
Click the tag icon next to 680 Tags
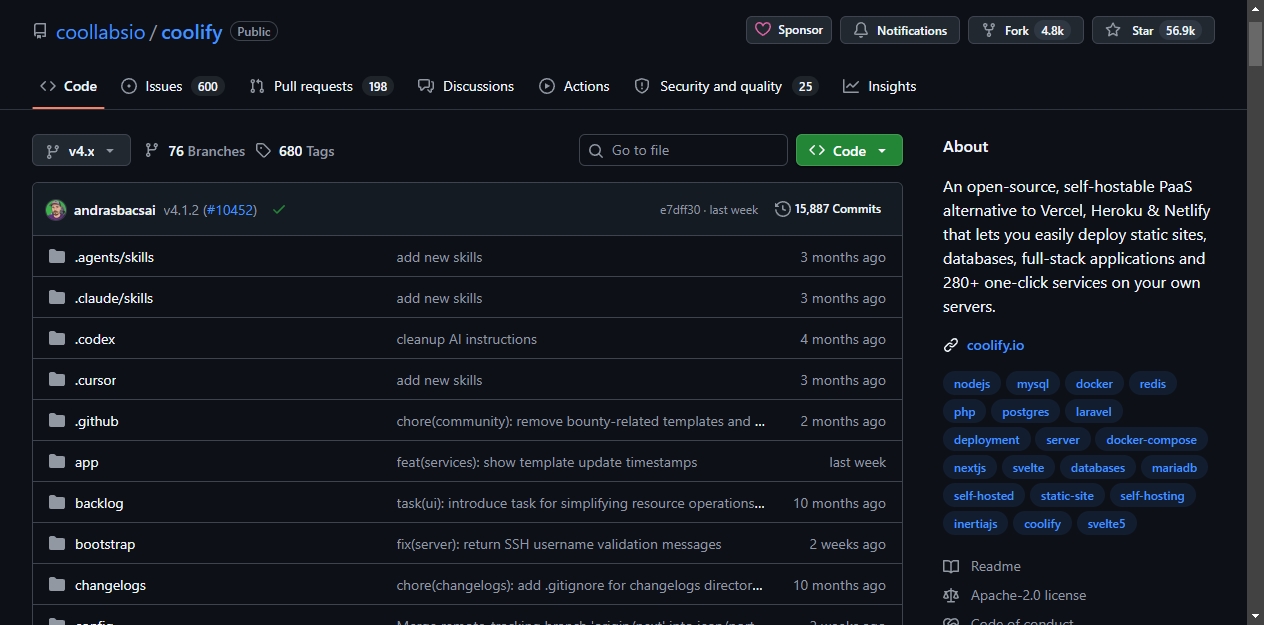coord(263,150)
